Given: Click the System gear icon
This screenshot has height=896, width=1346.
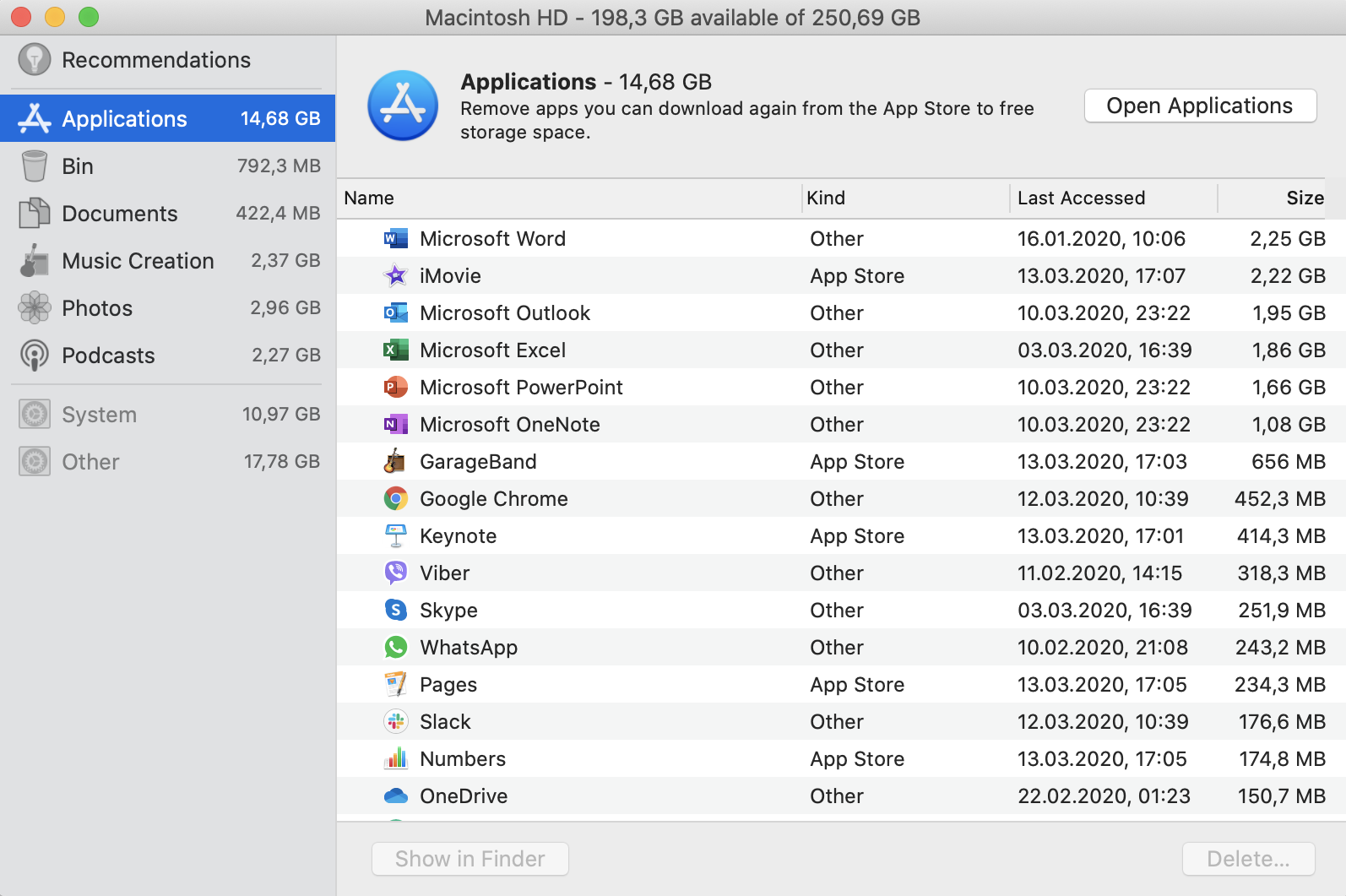Looking at the screenshot, I should click(x=35, y=415).
